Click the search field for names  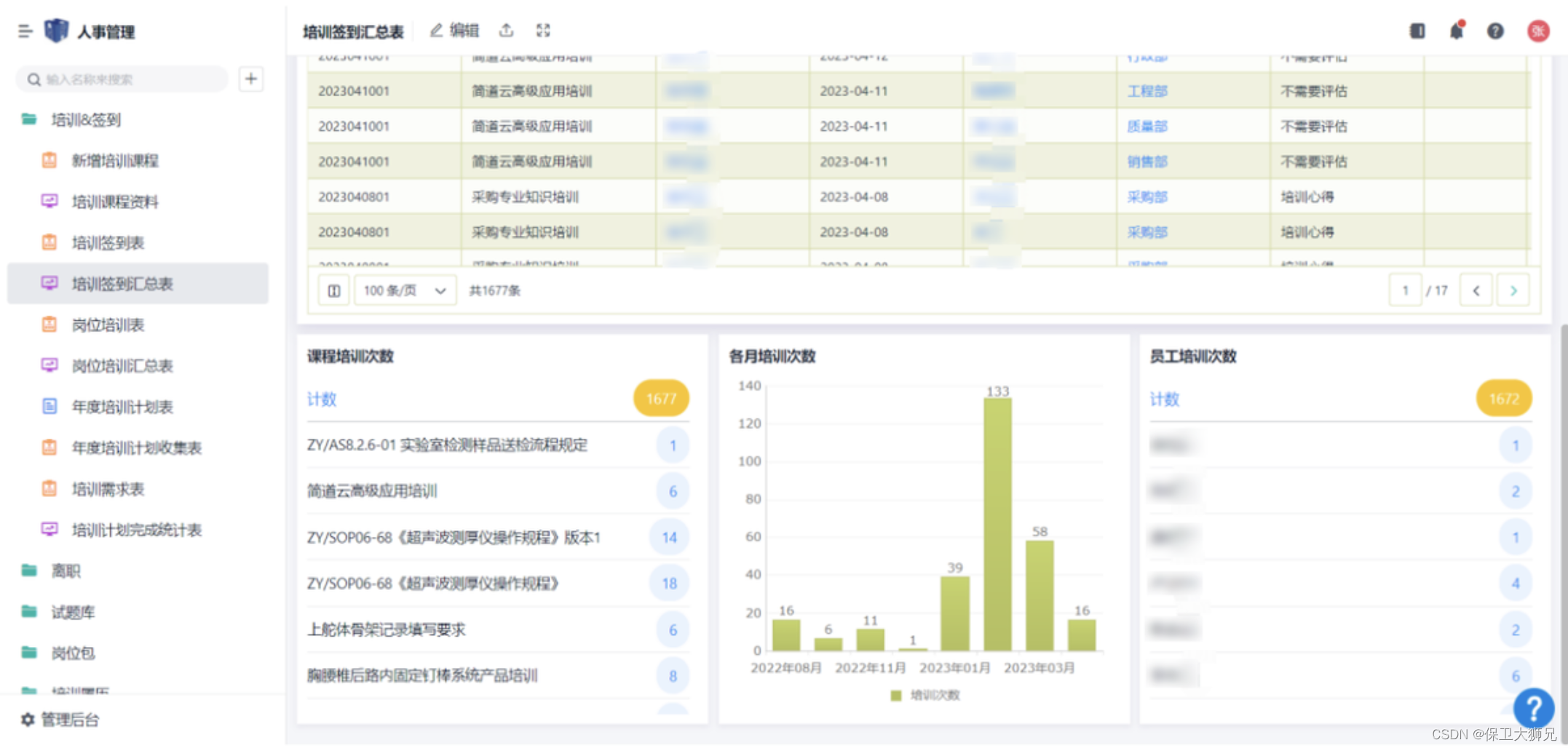[122, 79]
